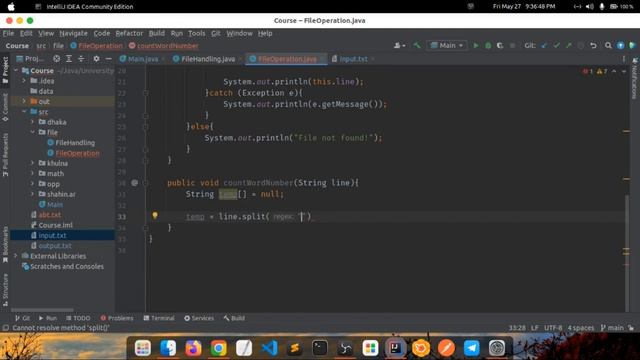Open the Refactor menu
This screenshot has height=360, width=640.
(x=129, y=33)
